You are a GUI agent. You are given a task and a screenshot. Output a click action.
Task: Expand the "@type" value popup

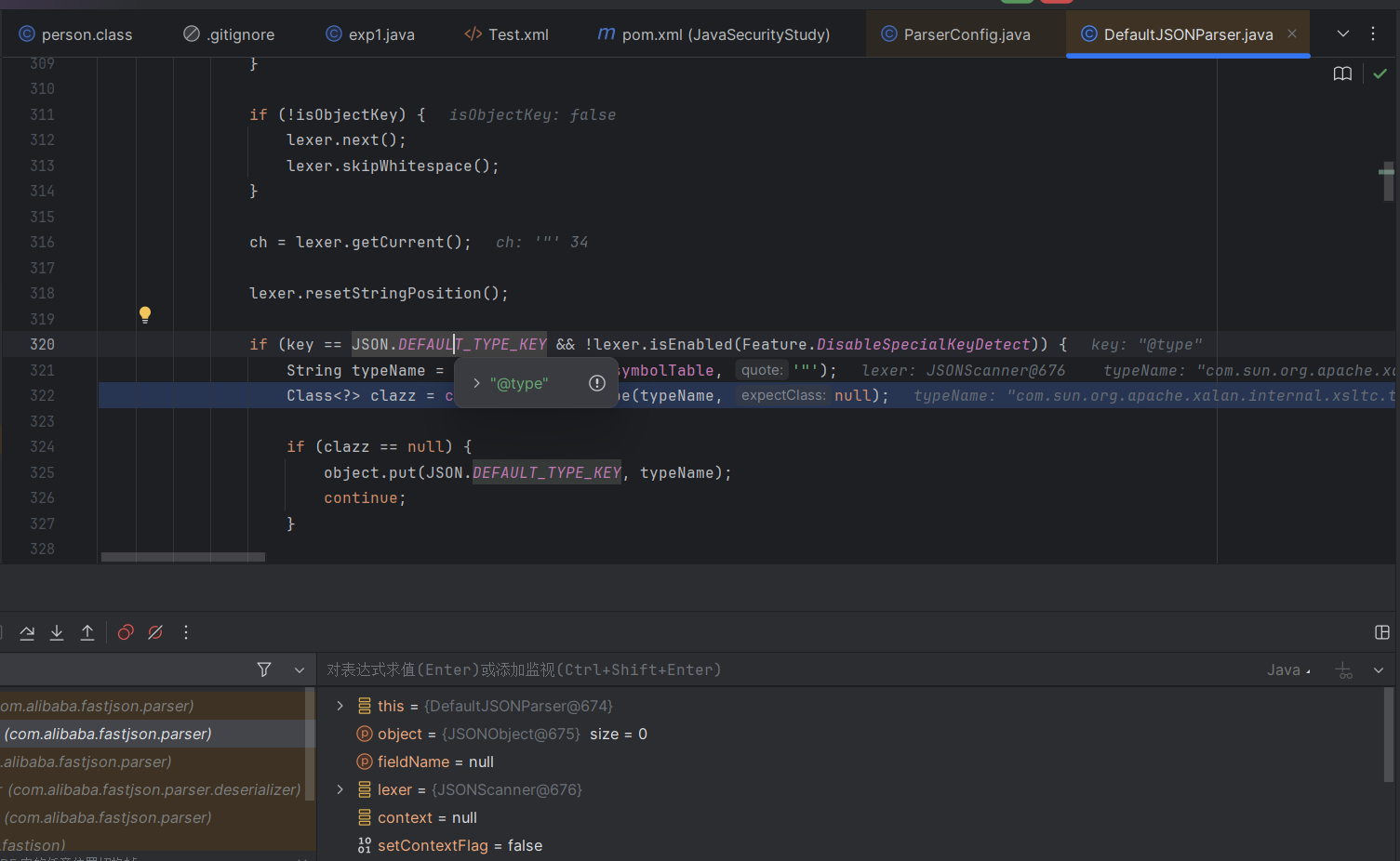pyautogui.click(x=476, y=383)
